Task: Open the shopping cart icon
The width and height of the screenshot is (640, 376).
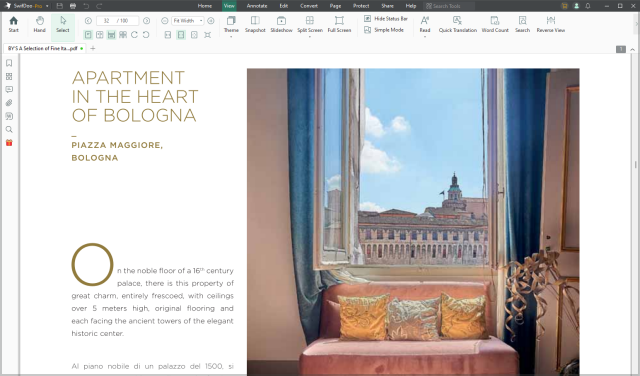Action: click(564, 6)
